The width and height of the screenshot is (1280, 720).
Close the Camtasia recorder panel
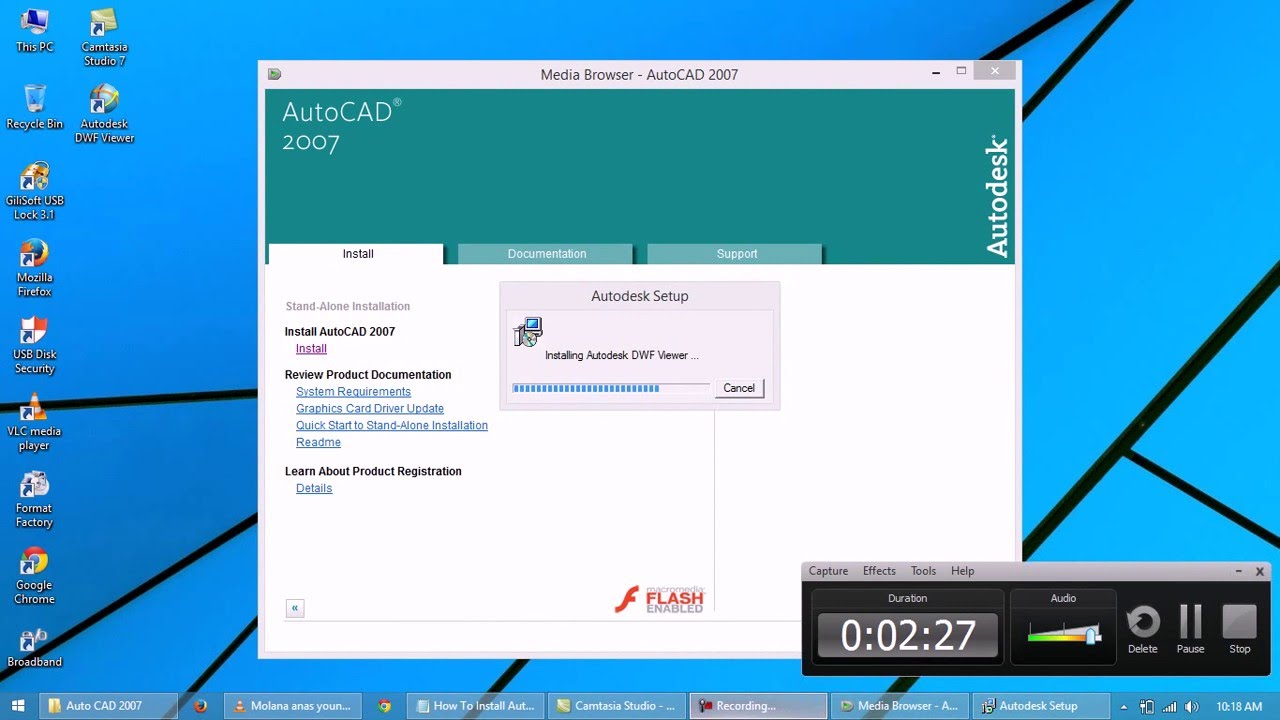coord(1260,571)
